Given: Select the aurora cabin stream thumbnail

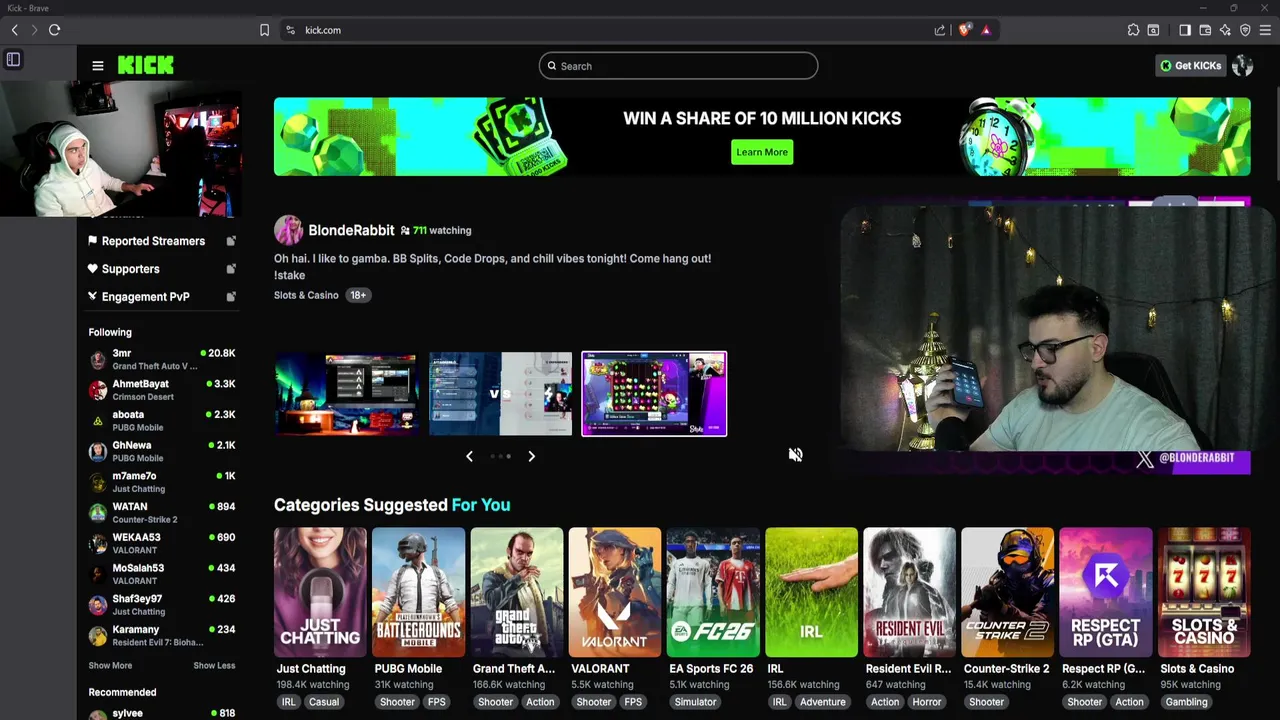Looking at the screenshot, I should click(x=346, y=394).
